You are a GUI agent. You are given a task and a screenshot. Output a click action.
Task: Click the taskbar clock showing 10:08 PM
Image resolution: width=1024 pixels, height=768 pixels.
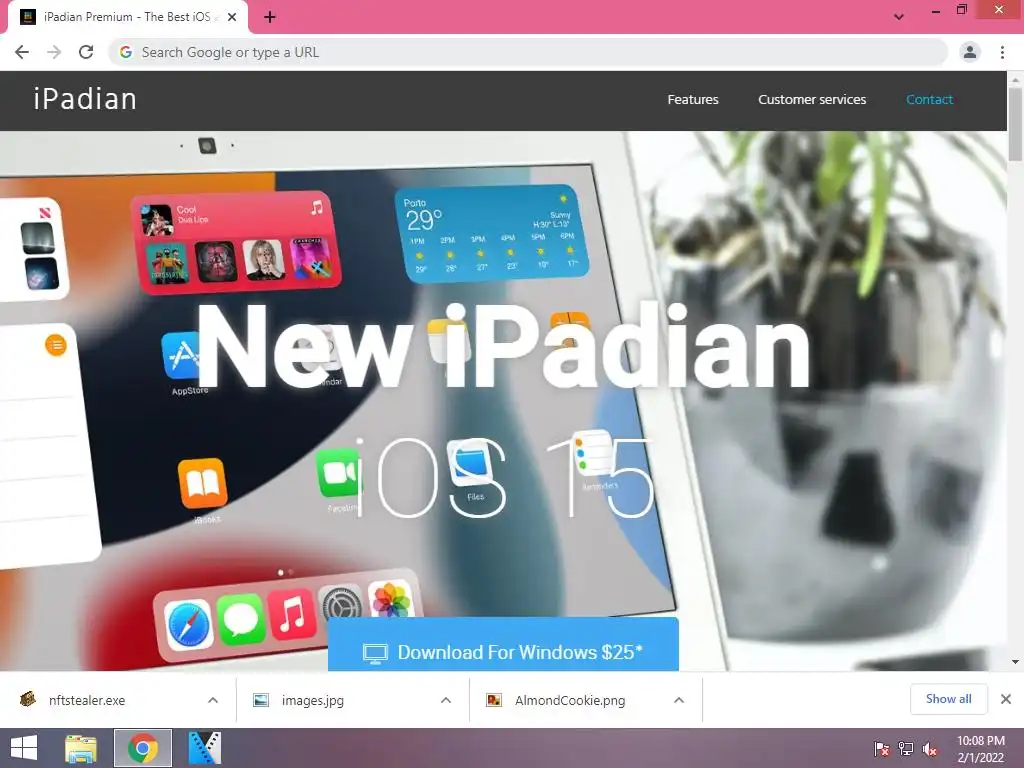[980, 749]
